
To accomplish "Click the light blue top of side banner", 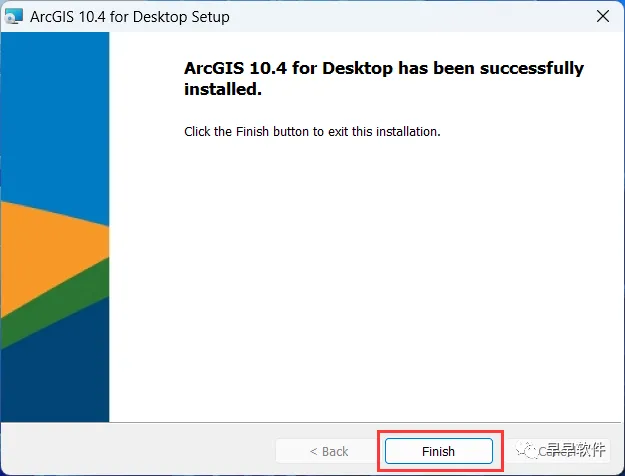I will tap(54, 100).
